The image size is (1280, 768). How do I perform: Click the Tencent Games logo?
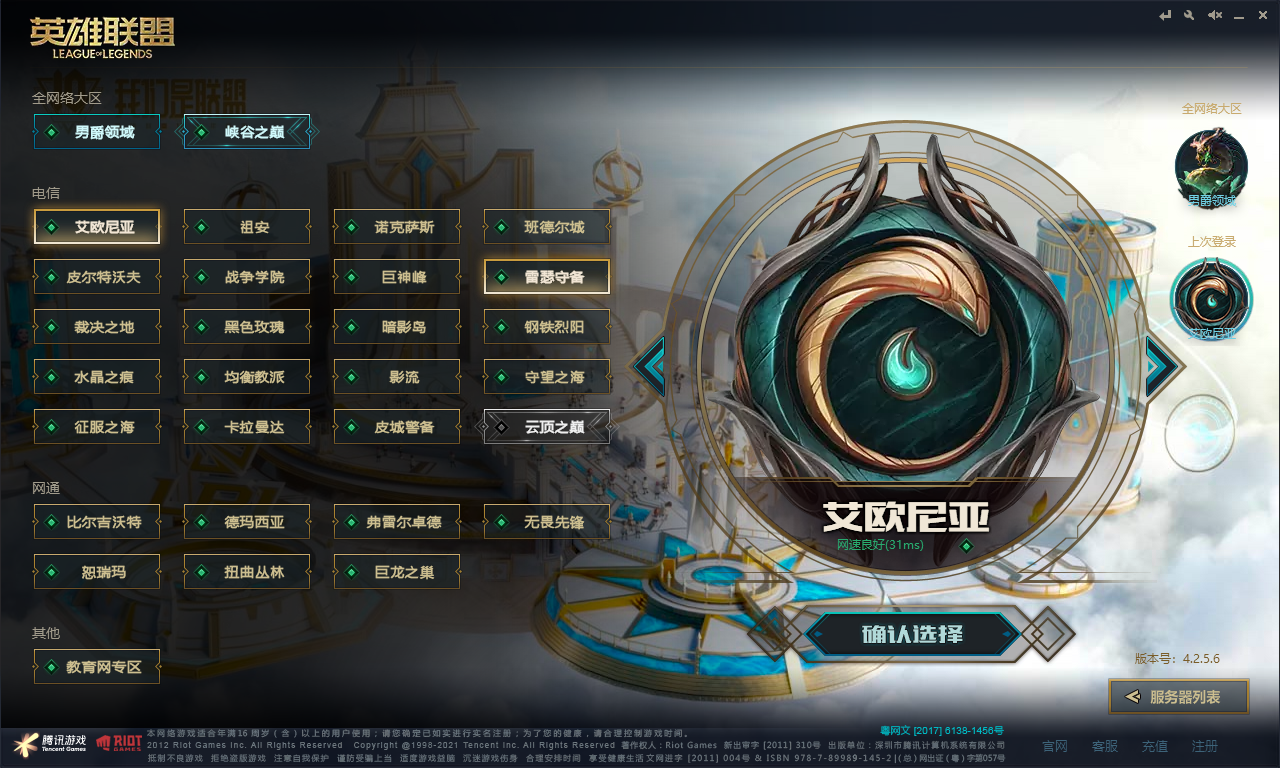tap(50, 743)
